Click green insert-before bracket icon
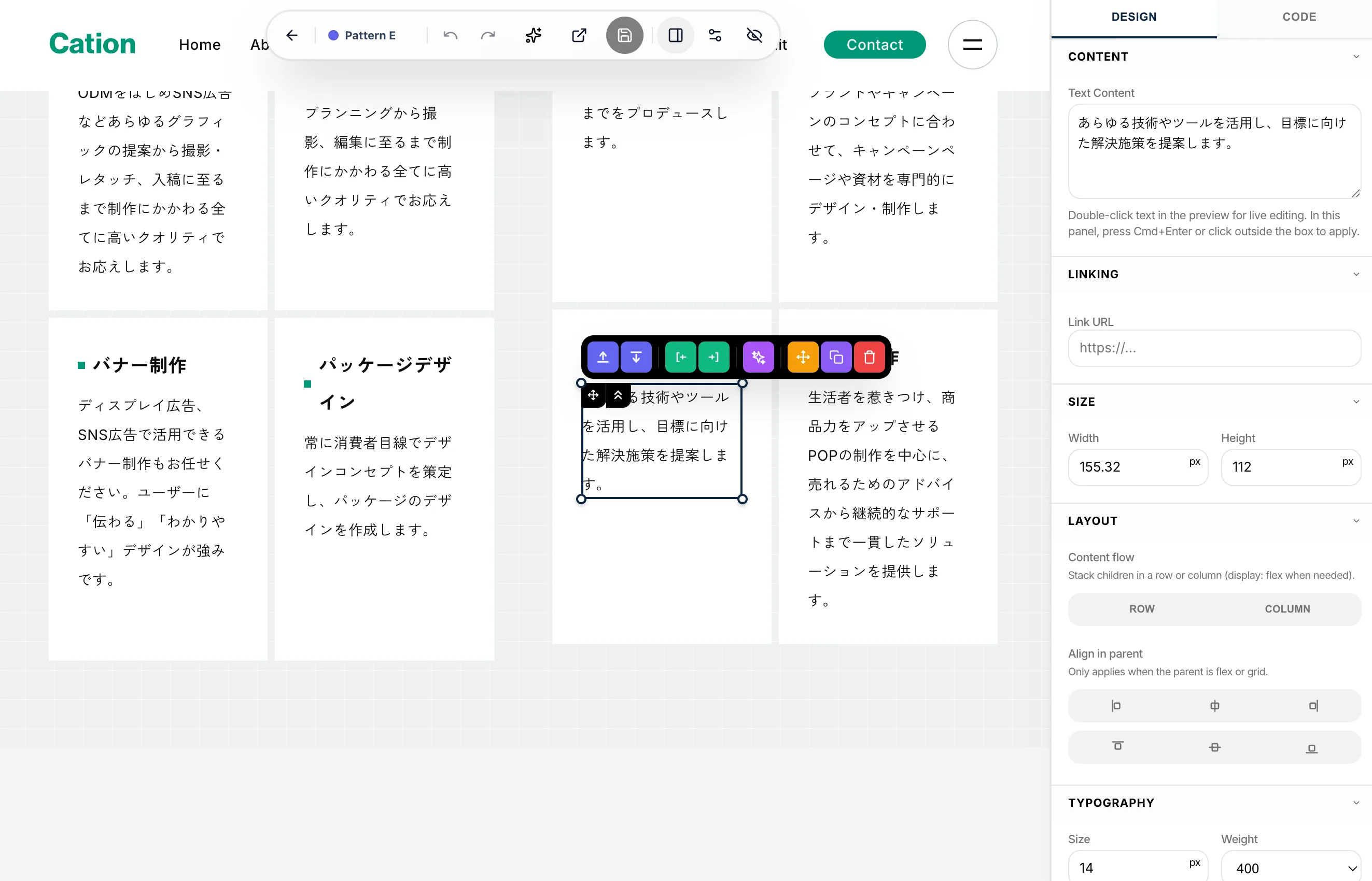Image resolution: width=1372 pixels, height=881 pixels. pyautogui.click(x=681, y=358)
